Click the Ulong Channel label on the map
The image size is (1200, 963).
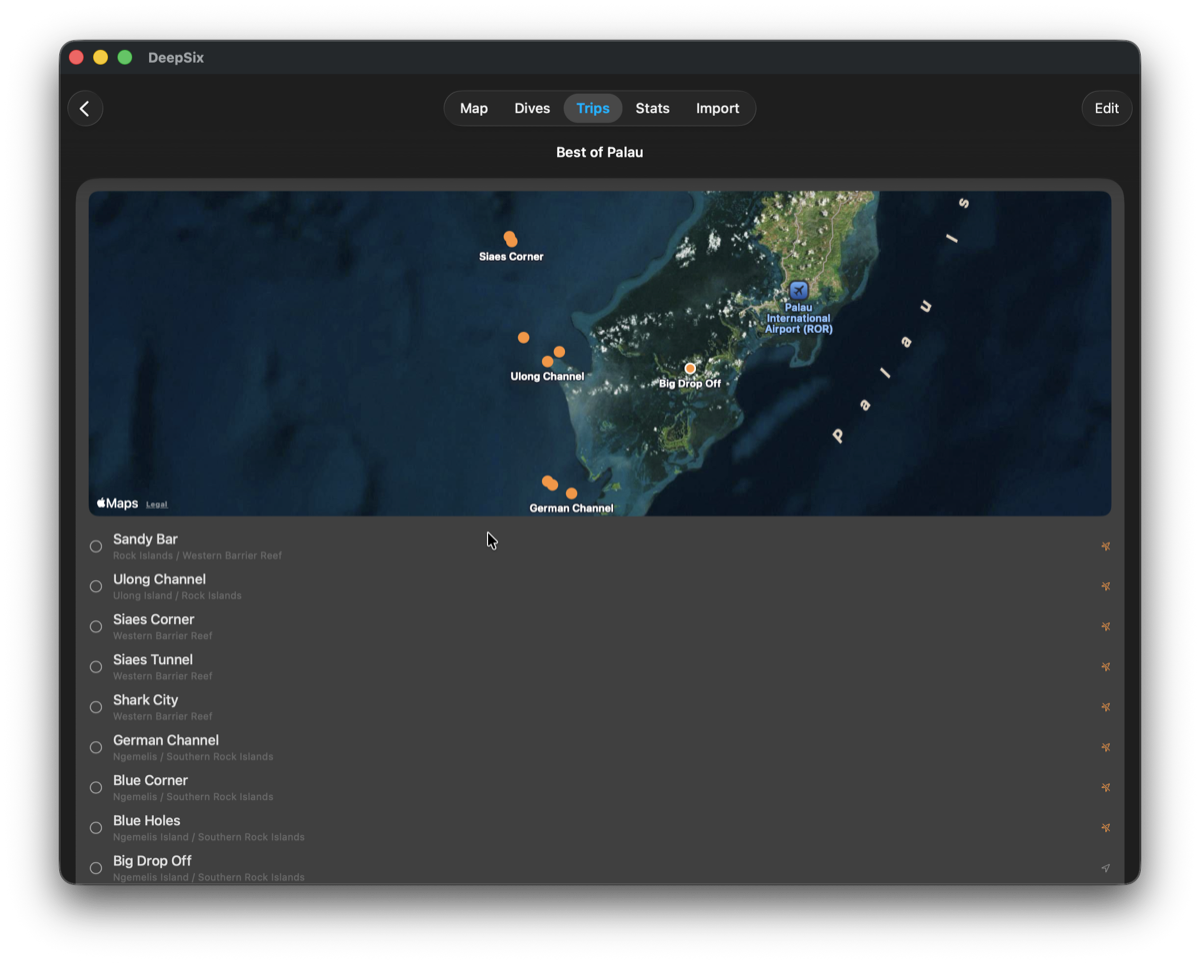[x=547, y=377]
